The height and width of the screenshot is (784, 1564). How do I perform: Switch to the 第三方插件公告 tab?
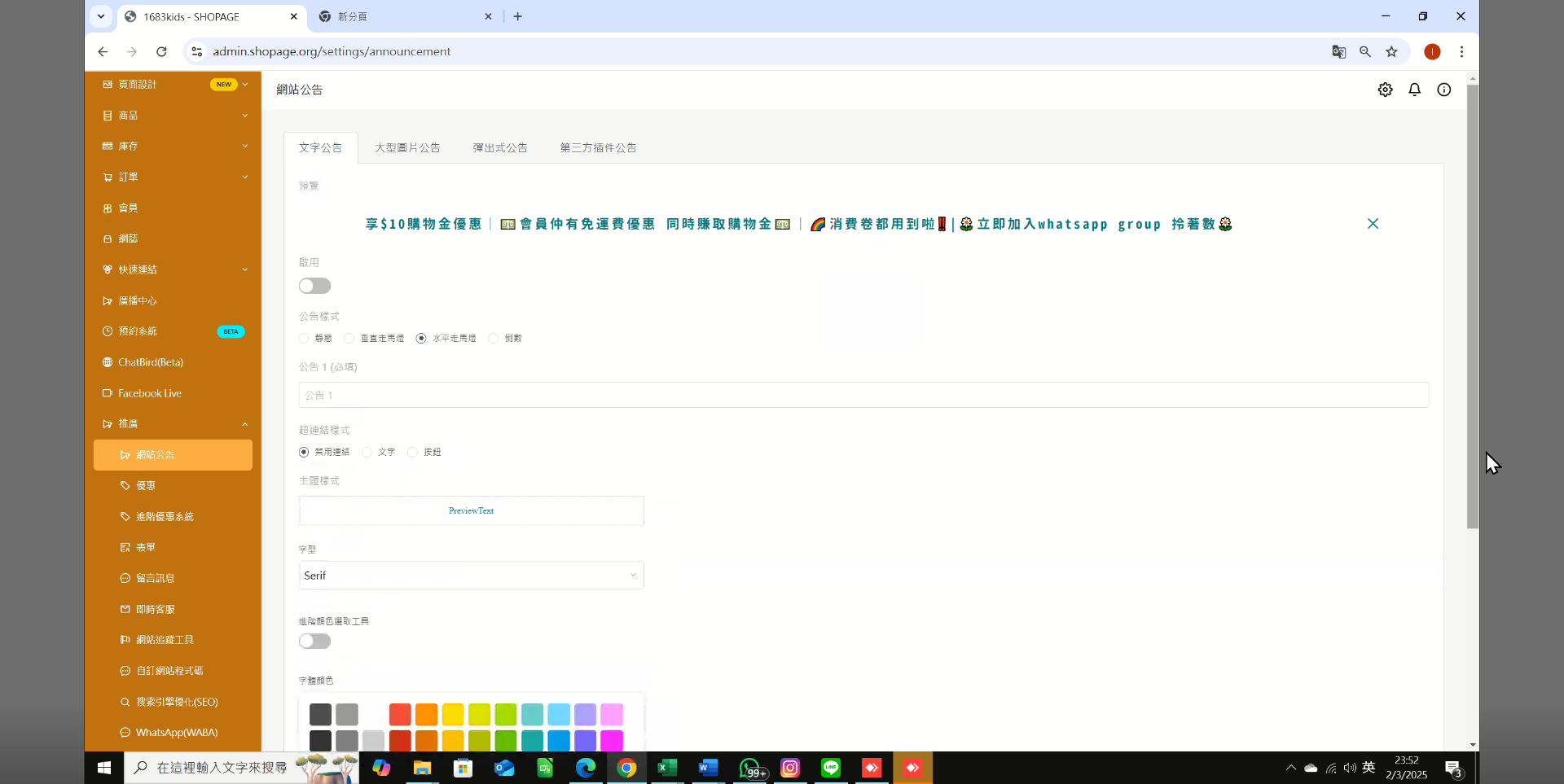coord(598,147)
